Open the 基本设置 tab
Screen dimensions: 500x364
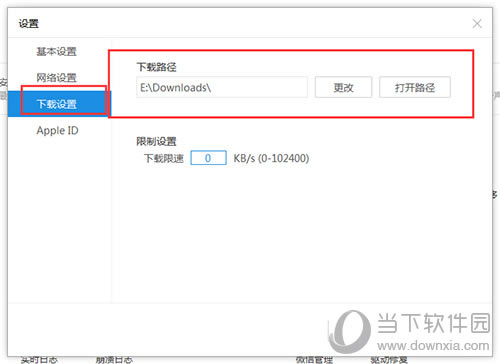(x=57, y=52)
